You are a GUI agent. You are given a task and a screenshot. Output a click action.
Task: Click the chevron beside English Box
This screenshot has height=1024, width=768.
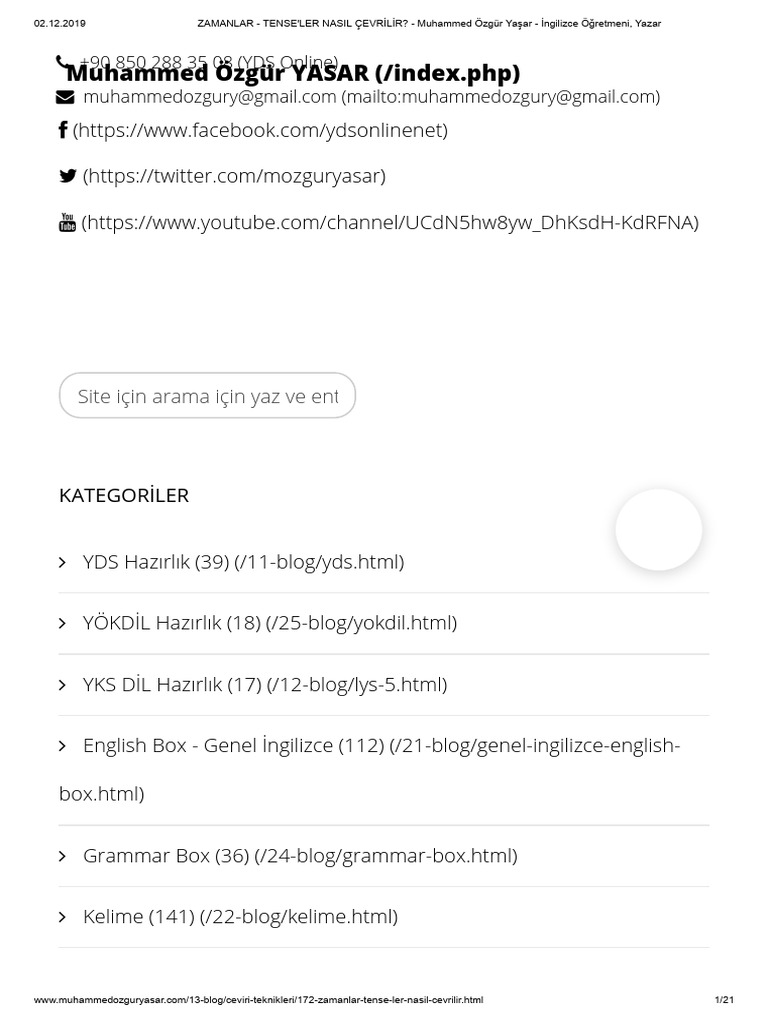tap(63, 746)
